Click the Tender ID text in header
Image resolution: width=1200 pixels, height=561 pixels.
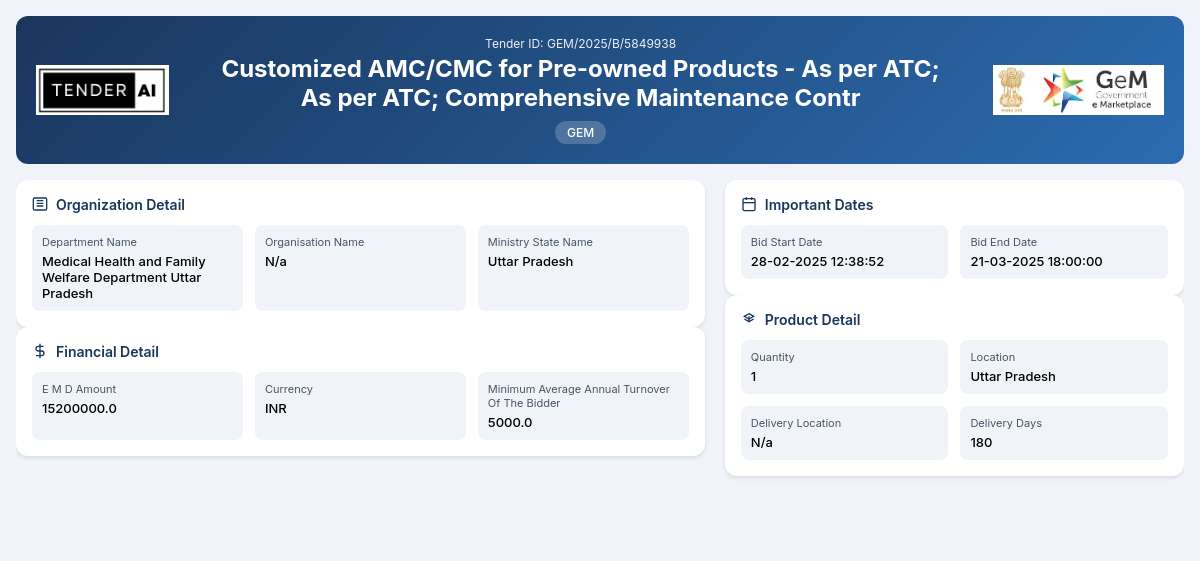coord(580,43)
